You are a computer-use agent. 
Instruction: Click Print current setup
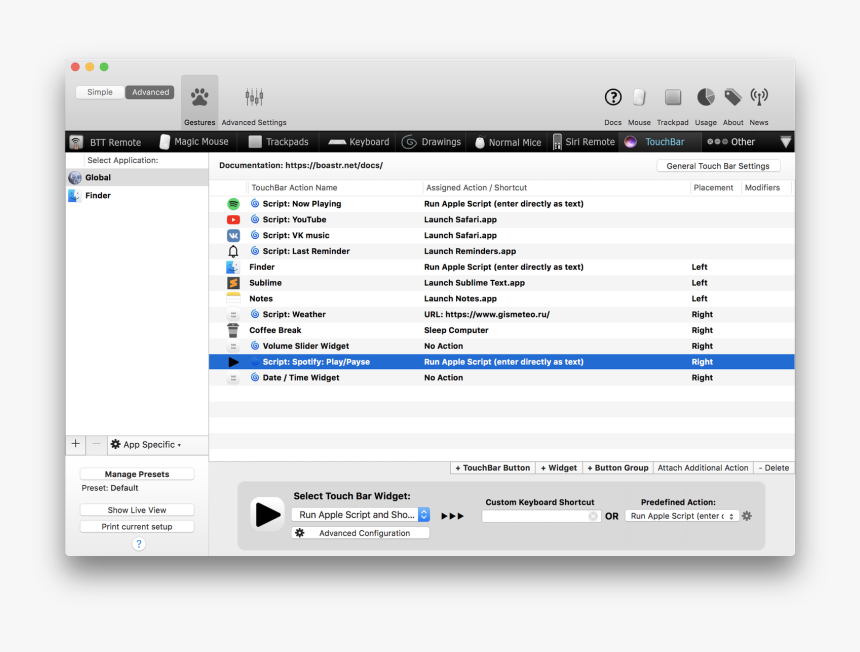[137, 526]
